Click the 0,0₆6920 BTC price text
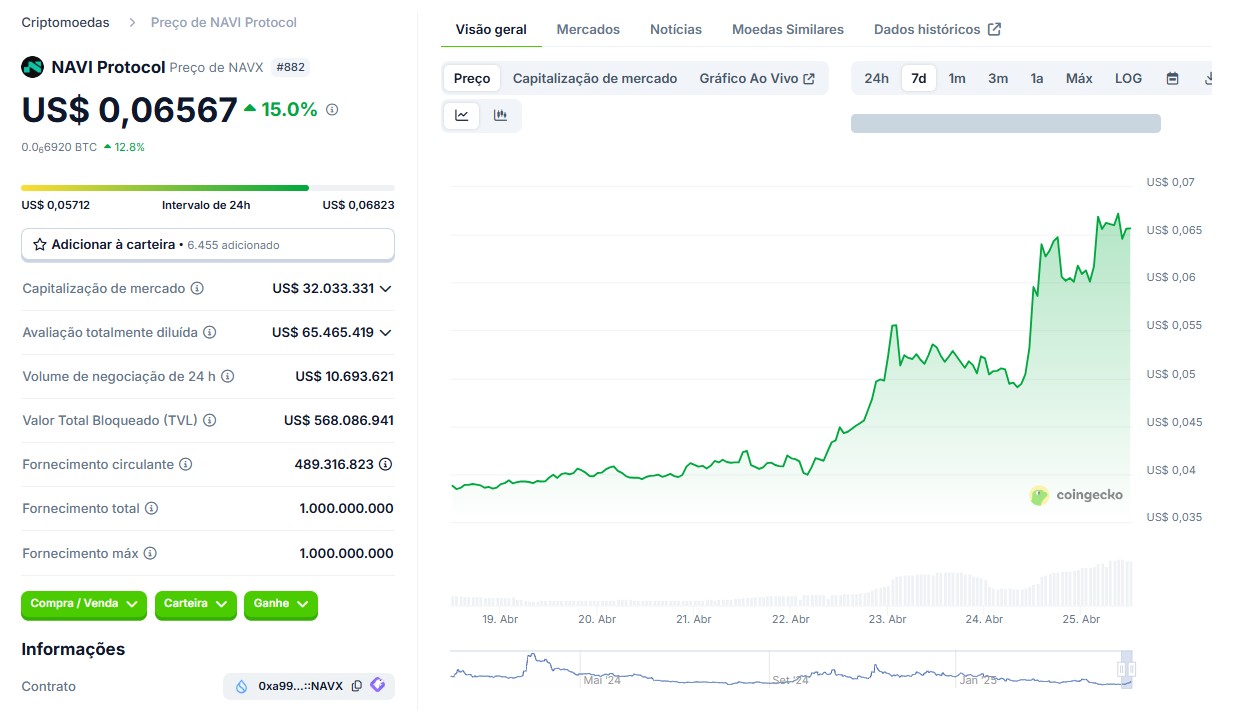This screenshot has width=1237, height=711. (59, 147)
